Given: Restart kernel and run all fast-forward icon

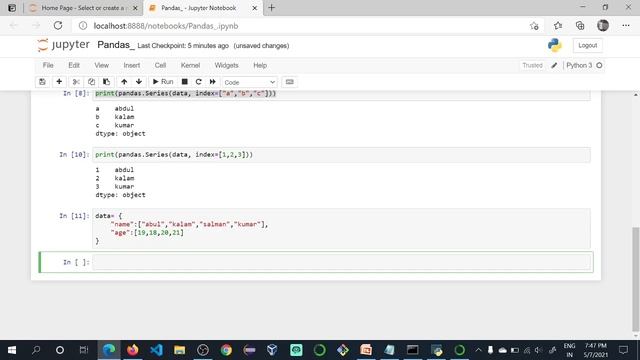Looking at the screenshot, I should (x=213, y=82).
